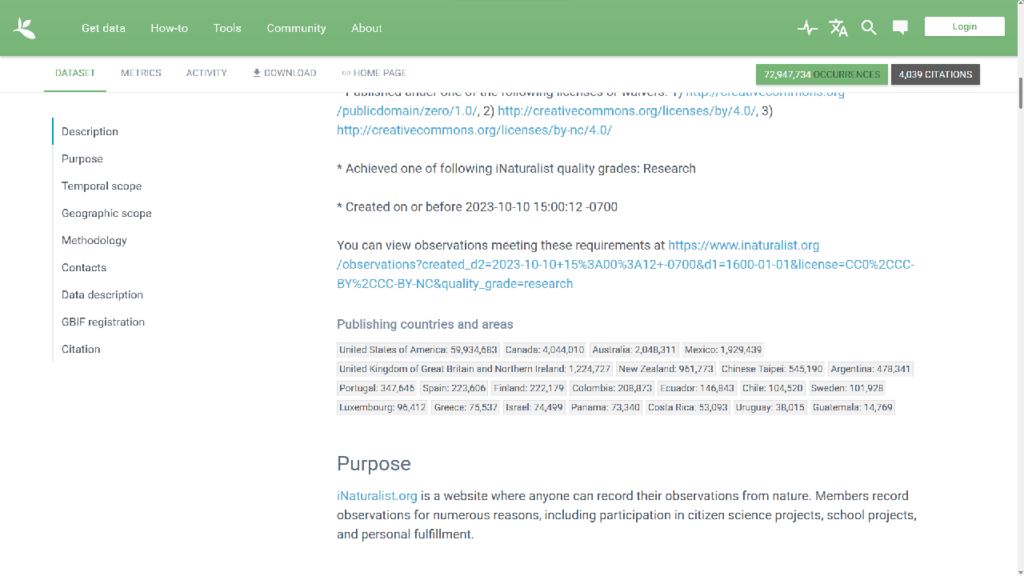Click the Portugal country tag

tap(377, 388)
